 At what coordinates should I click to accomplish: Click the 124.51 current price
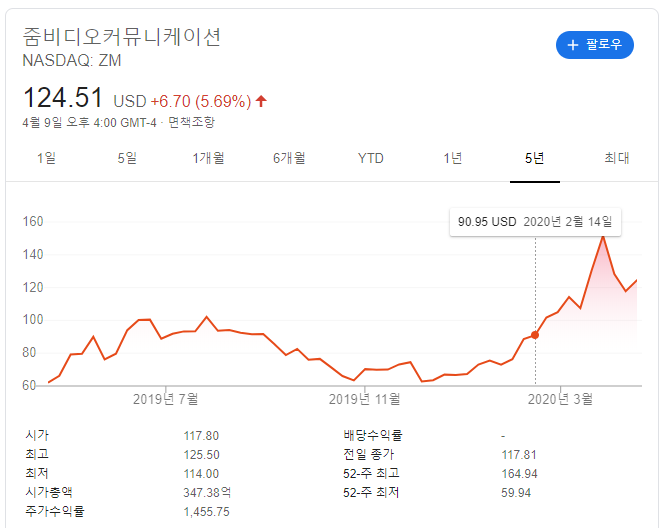coord(63,98)
